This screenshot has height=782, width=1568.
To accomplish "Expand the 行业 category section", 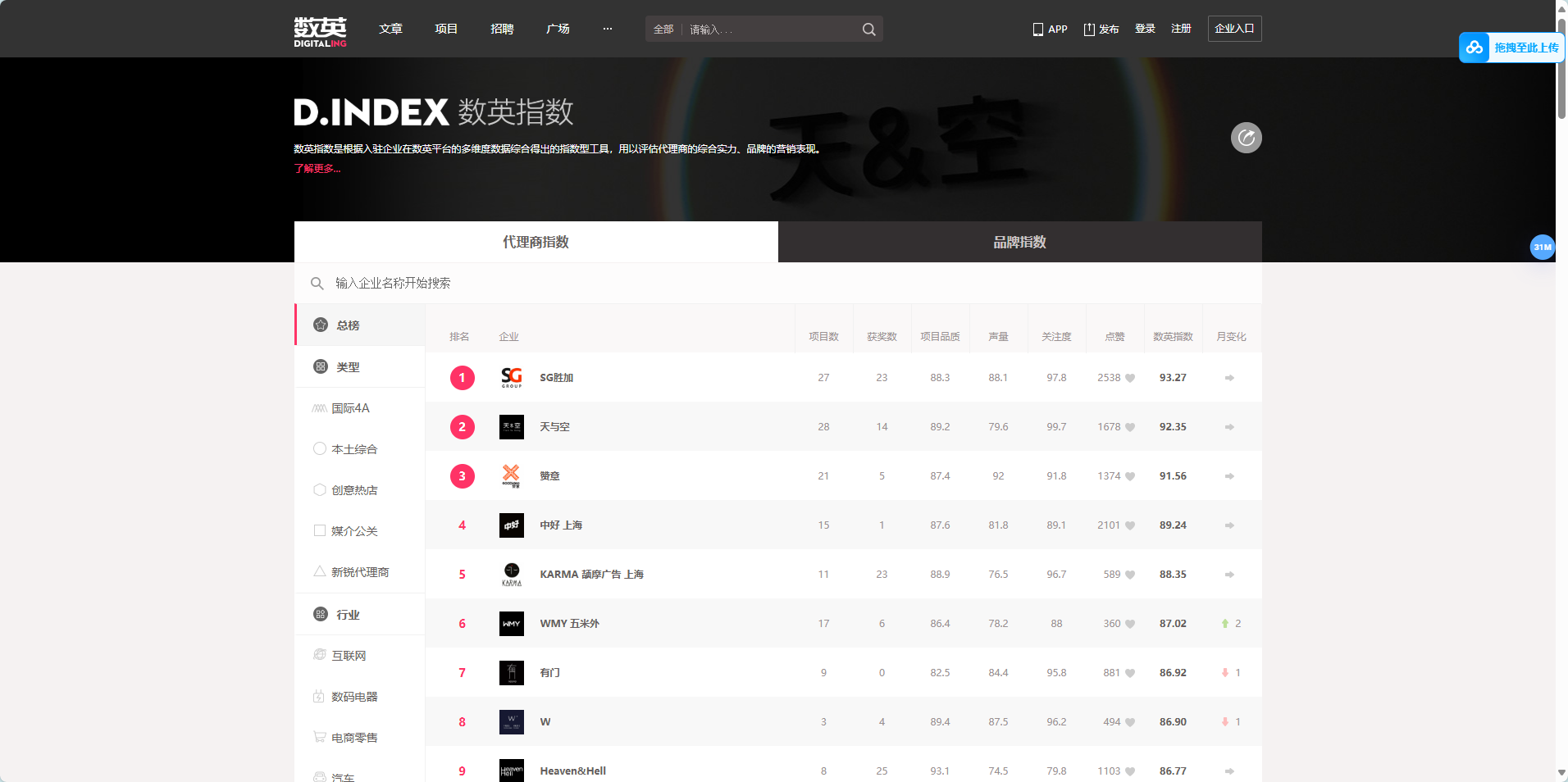I will [360, 614].
